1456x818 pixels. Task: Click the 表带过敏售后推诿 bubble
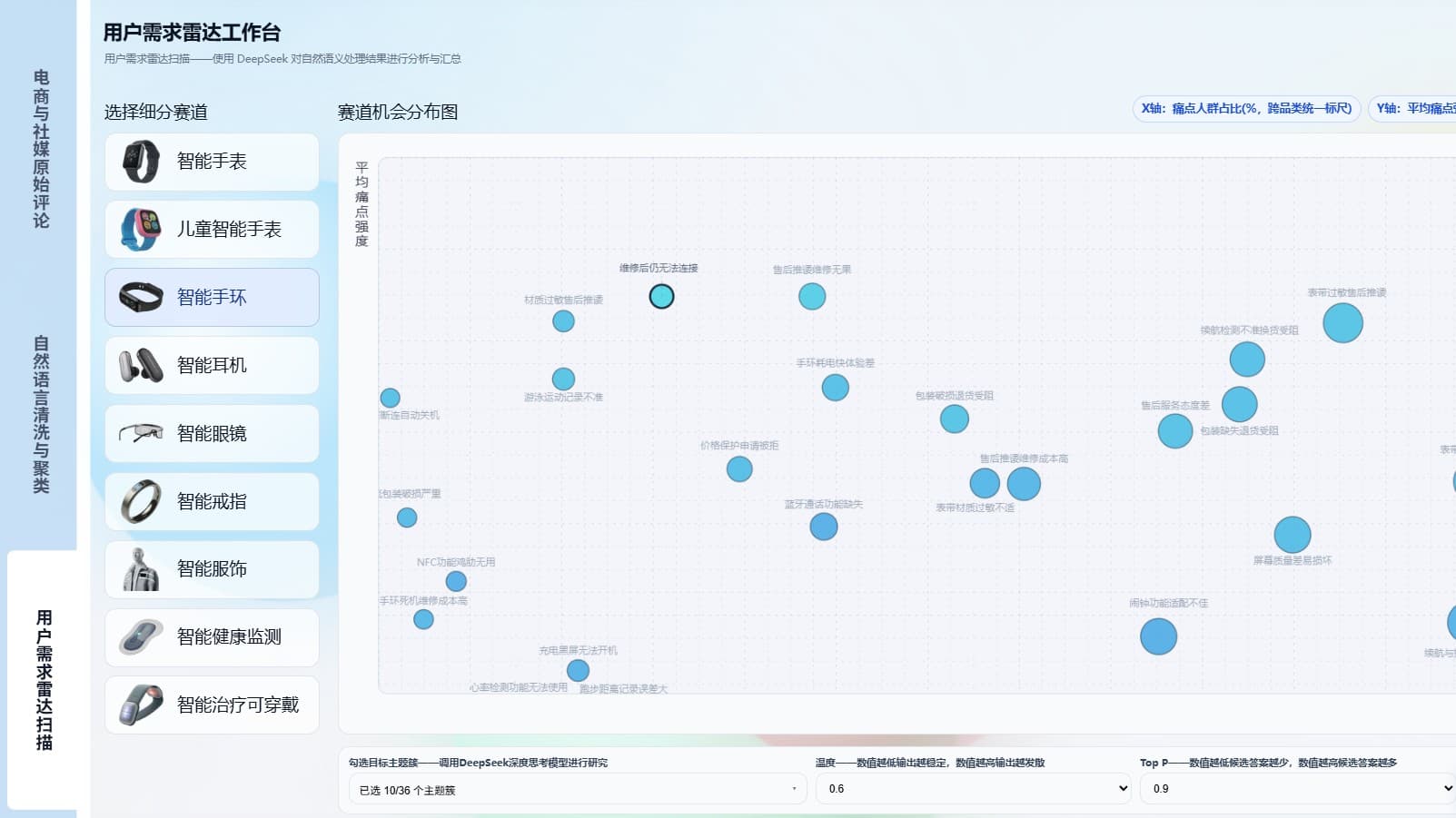(x=1342, y=323)
